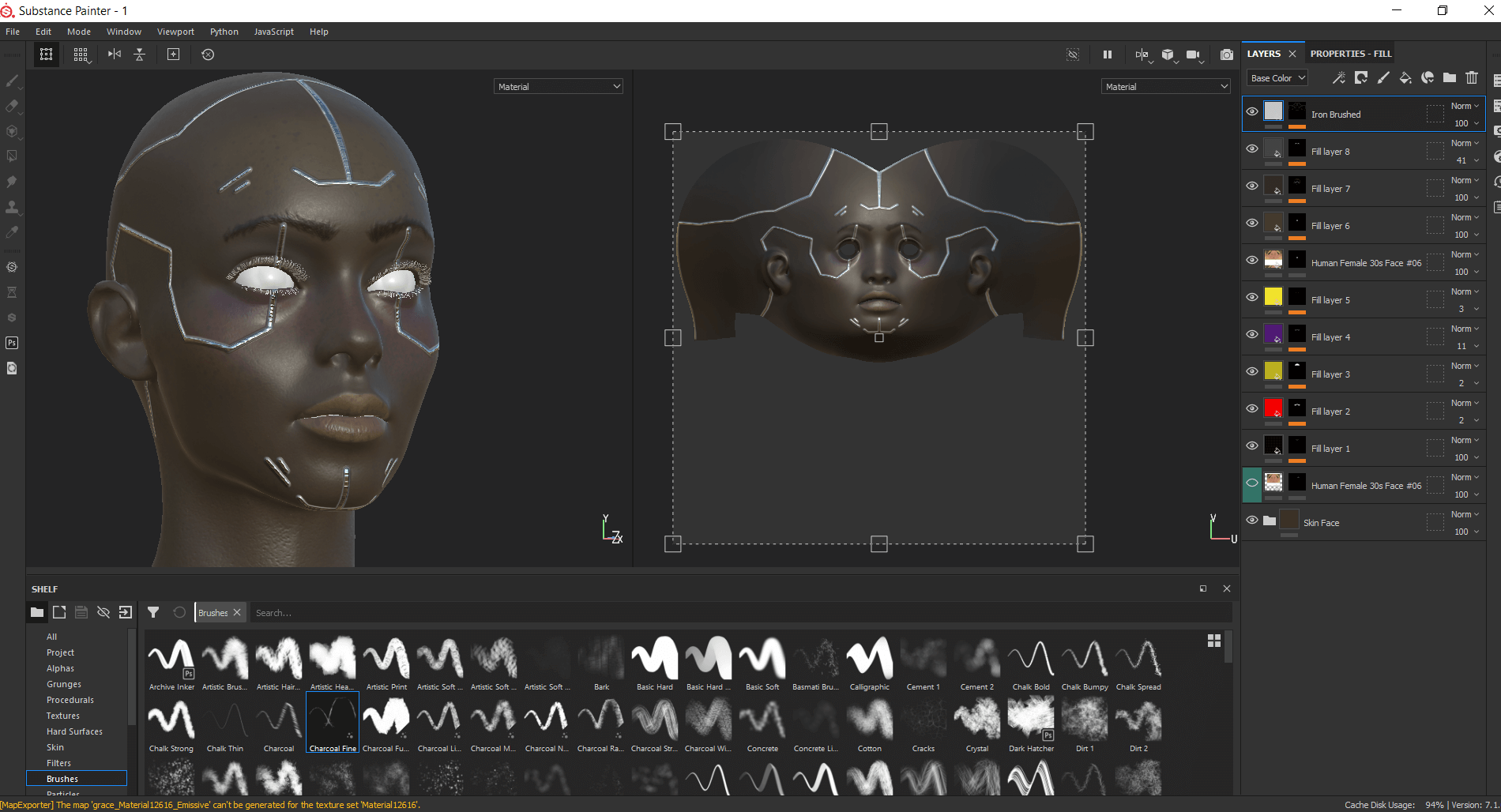The image size is (1501, 812).
Task: Switch to the Properties - Fill tab
Action: tap(1351, 54)
